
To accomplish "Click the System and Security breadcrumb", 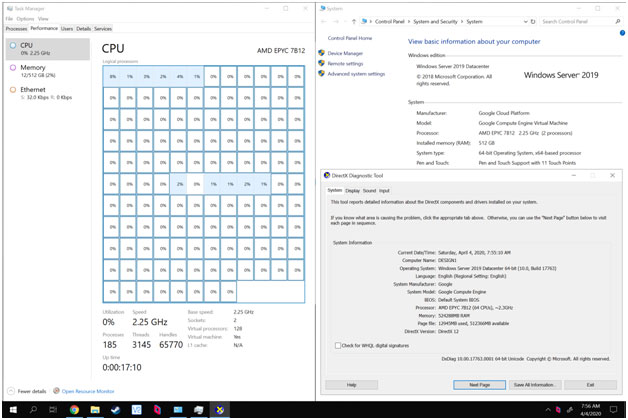I will pos(435,22).
